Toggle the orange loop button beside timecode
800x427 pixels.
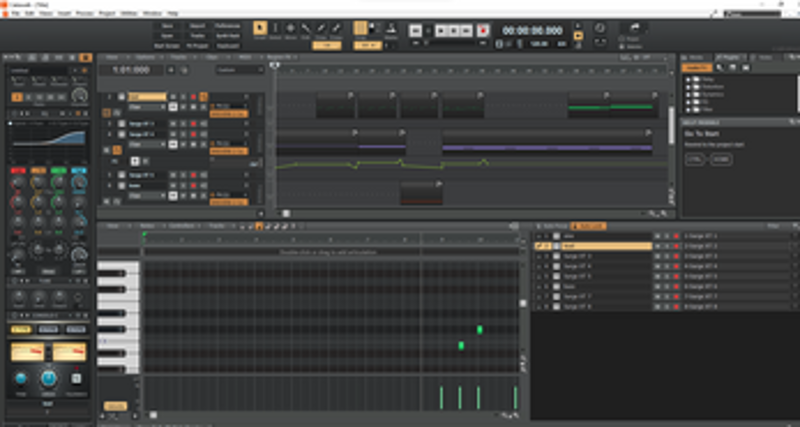point(578,36)
